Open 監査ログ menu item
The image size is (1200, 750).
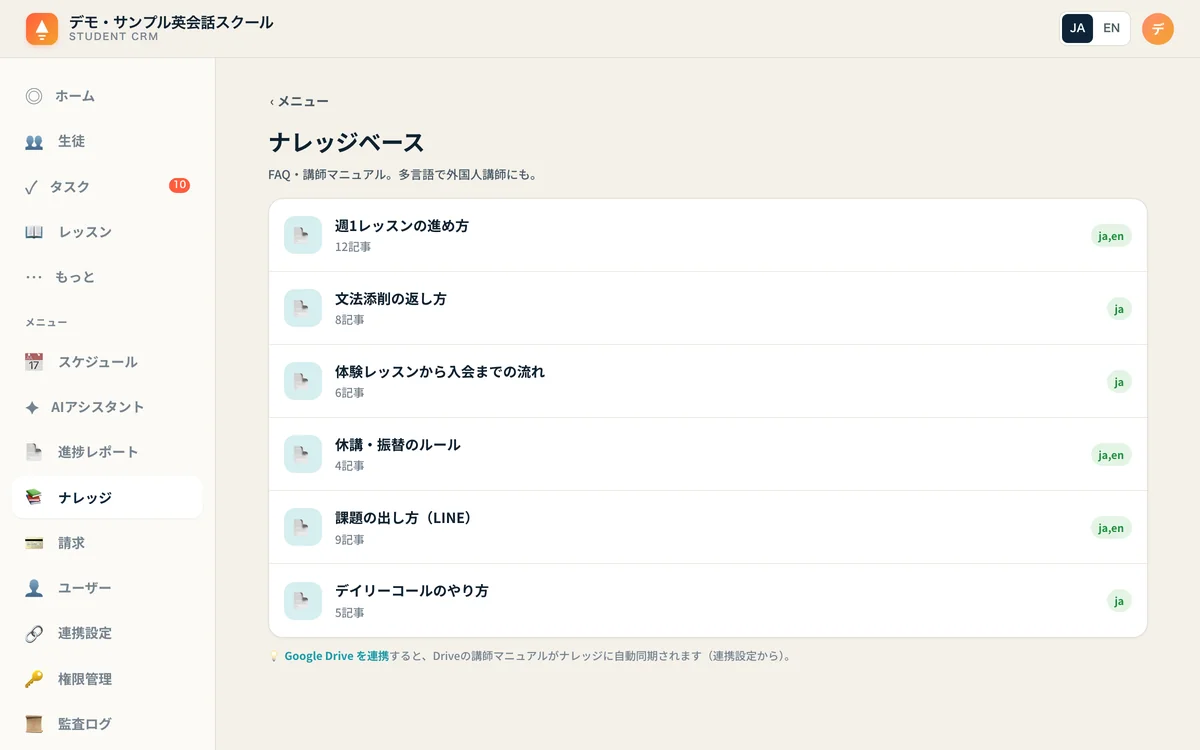[x=107, y=724]
